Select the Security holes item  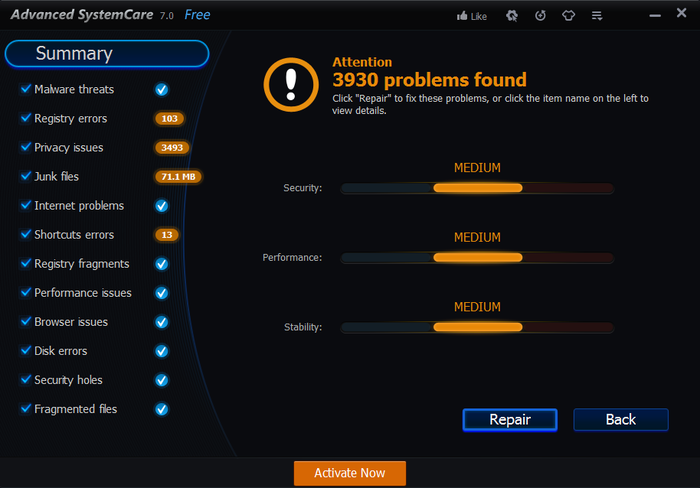tap(68, 380)
